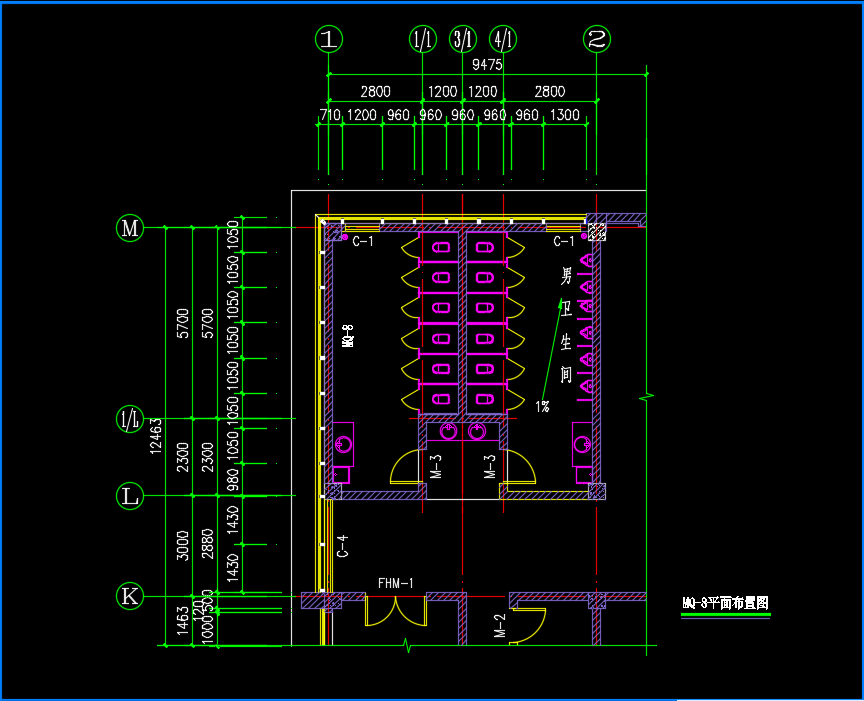The image size is (864, 701).
Task: Click the K axis bubble
Action: click(x=130, y=596)
